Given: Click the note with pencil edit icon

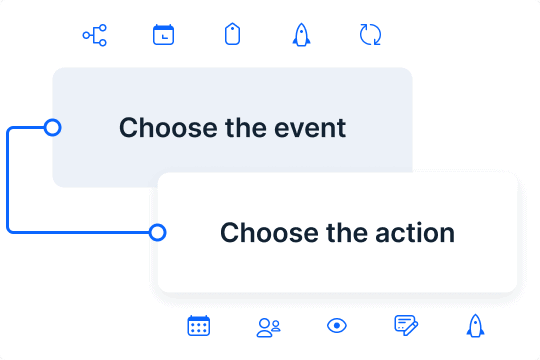Looking at the screenshot, I should [406, 325].
